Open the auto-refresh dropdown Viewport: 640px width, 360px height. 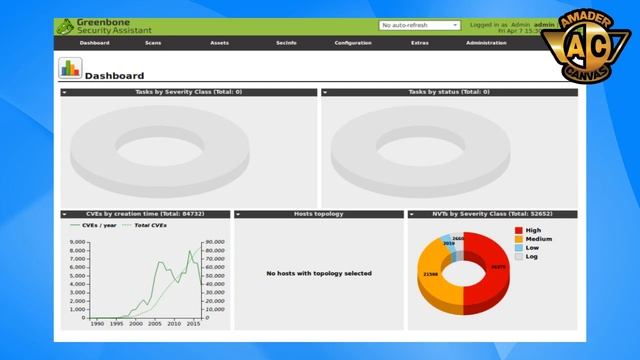coord(419,25)
